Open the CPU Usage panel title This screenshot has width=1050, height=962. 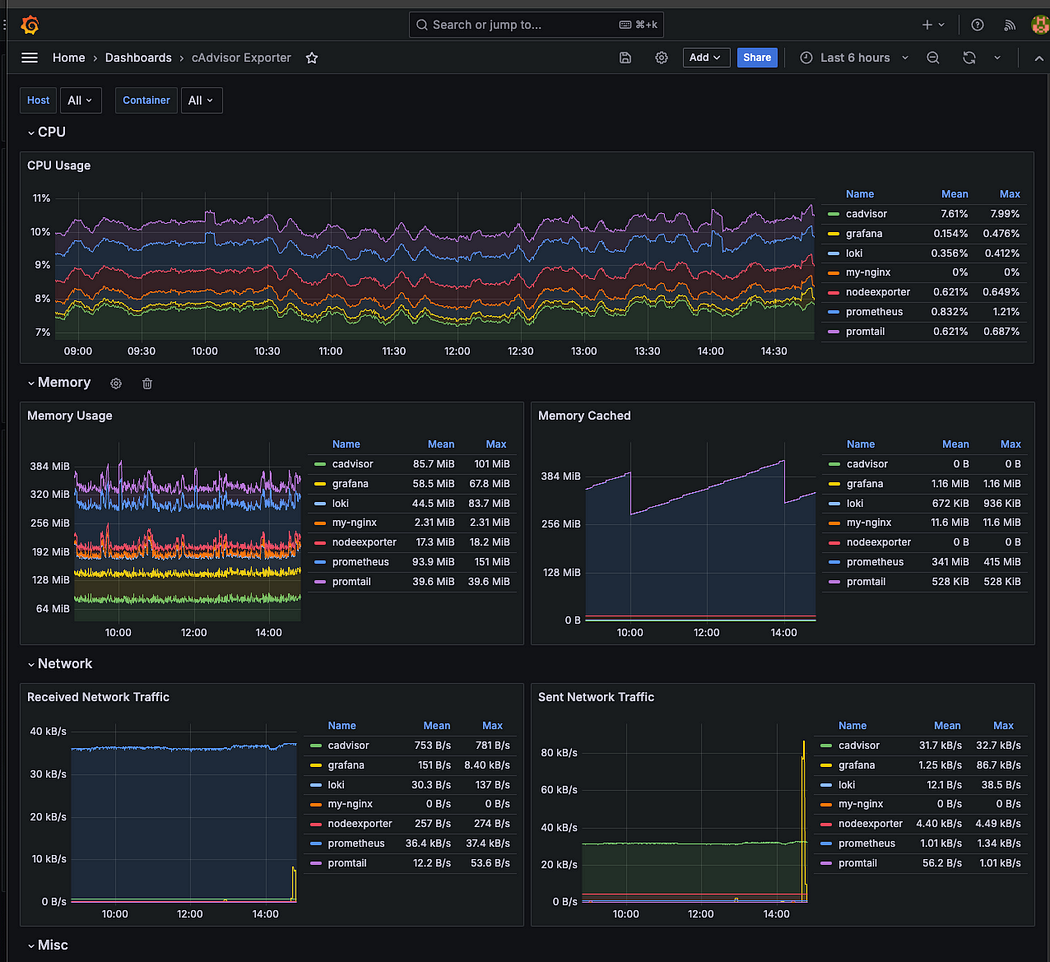[59, 165]
